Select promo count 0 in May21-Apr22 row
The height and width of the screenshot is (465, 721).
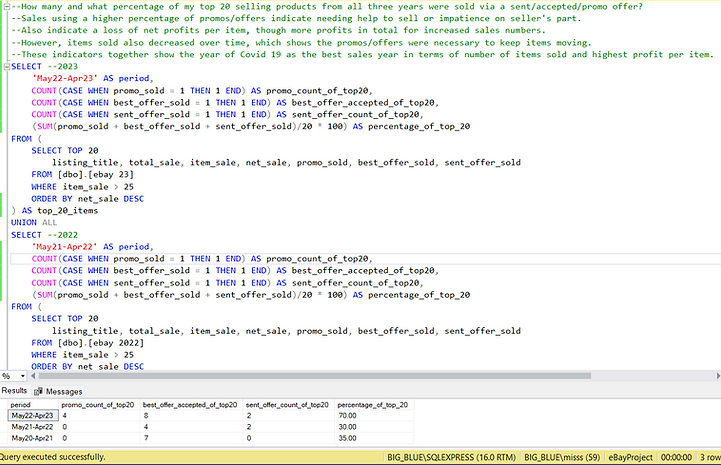99,427
